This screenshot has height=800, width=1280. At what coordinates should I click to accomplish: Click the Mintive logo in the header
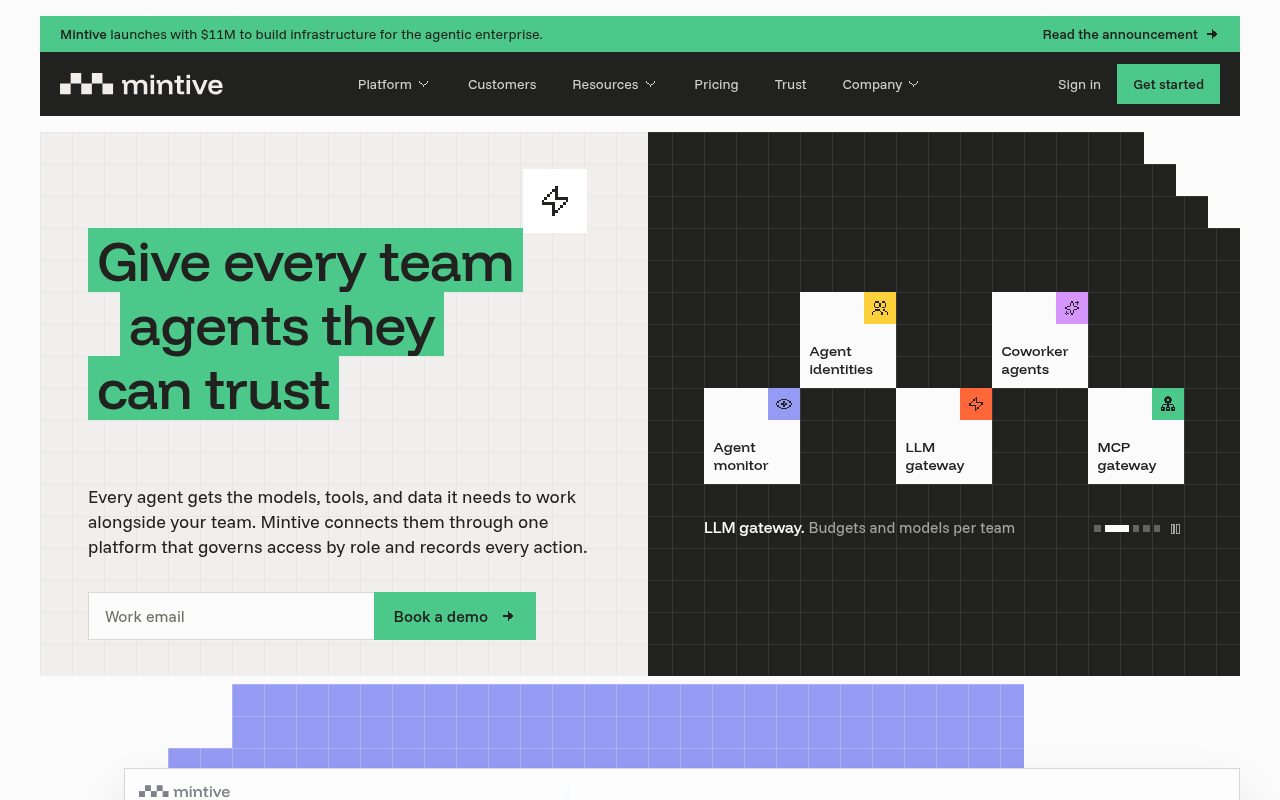coord(141,84)
